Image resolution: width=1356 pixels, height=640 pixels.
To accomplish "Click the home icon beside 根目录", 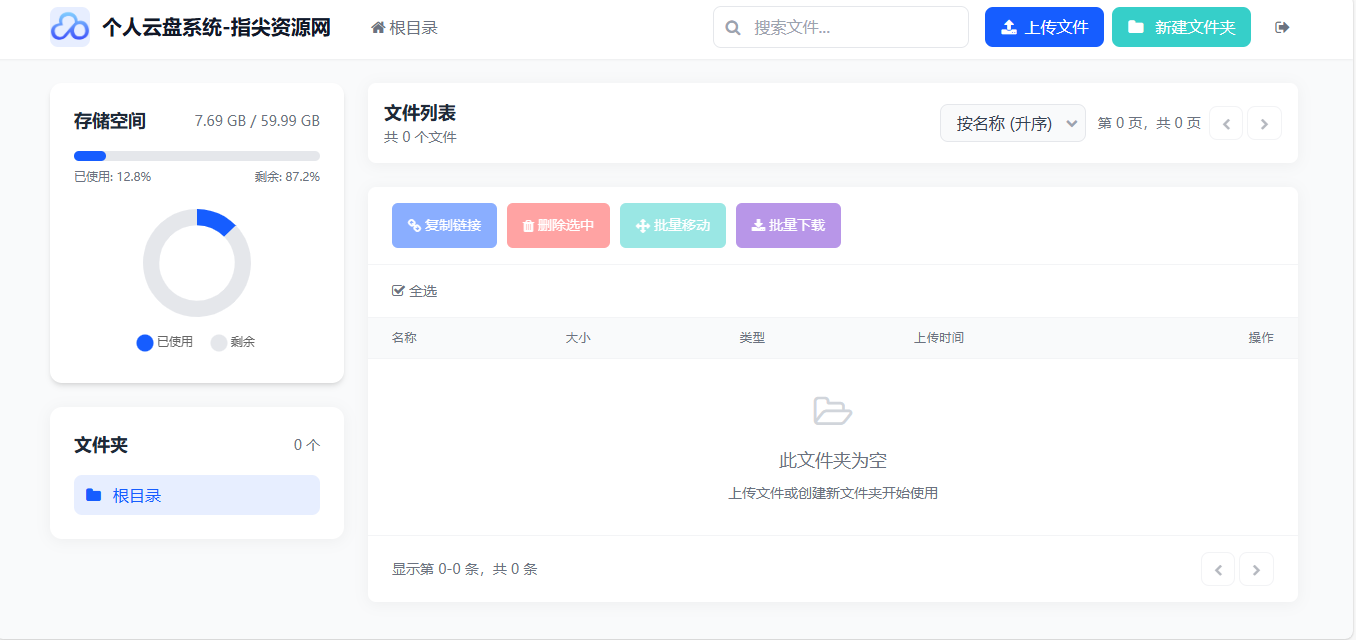I will pyautogui.click(x=378, y=28).
